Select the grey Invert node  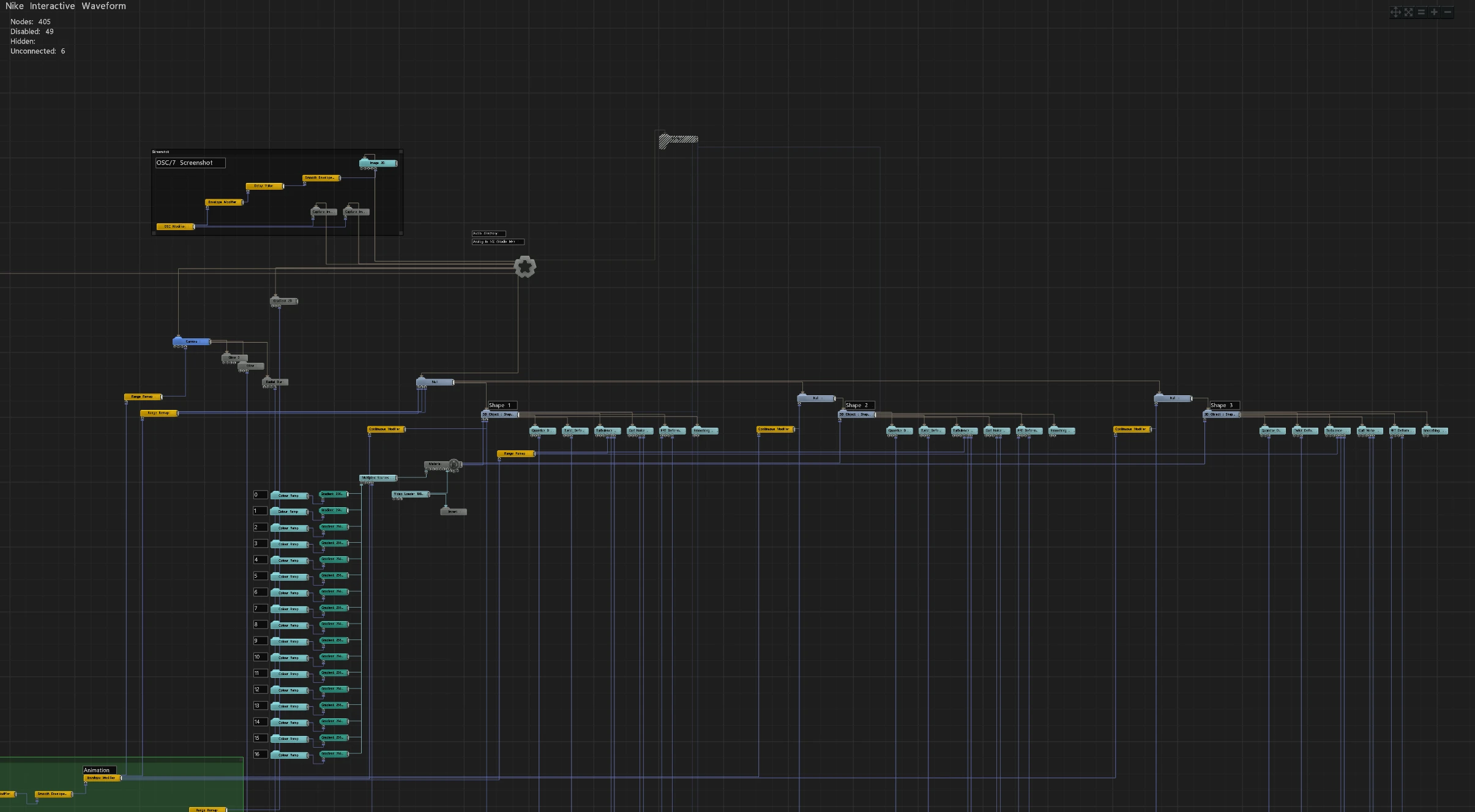click(454, 512)
